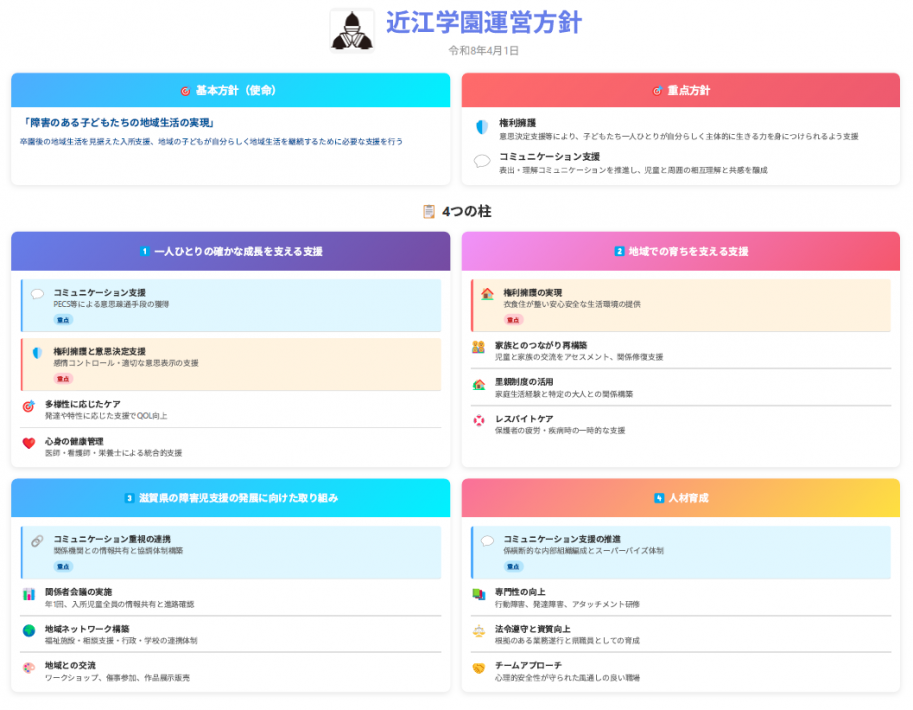The height and width of the screenshot is (710, 913).
Task: Click 「障害のある子どもたちの地域生活の実現」 heading
Action: (x=119, y=122)
